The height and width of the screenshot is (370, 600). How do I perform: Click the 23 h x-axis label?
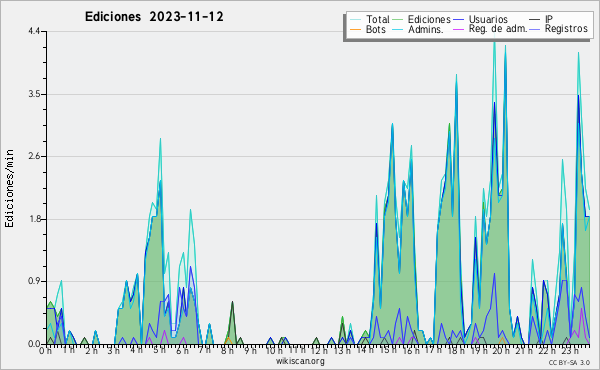coord(569,351)
